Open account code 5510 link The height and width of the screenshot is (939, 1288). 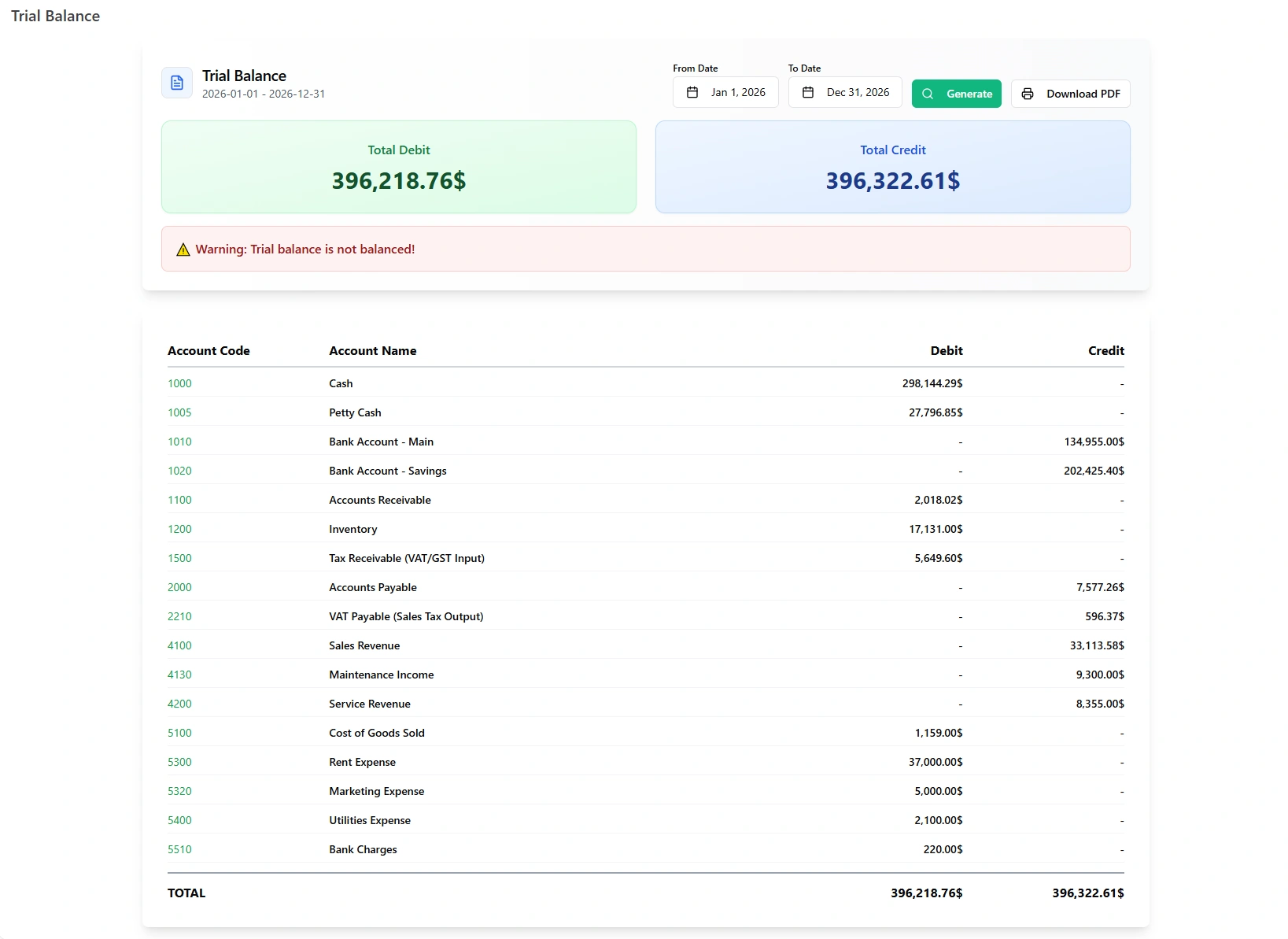[179, 849]
